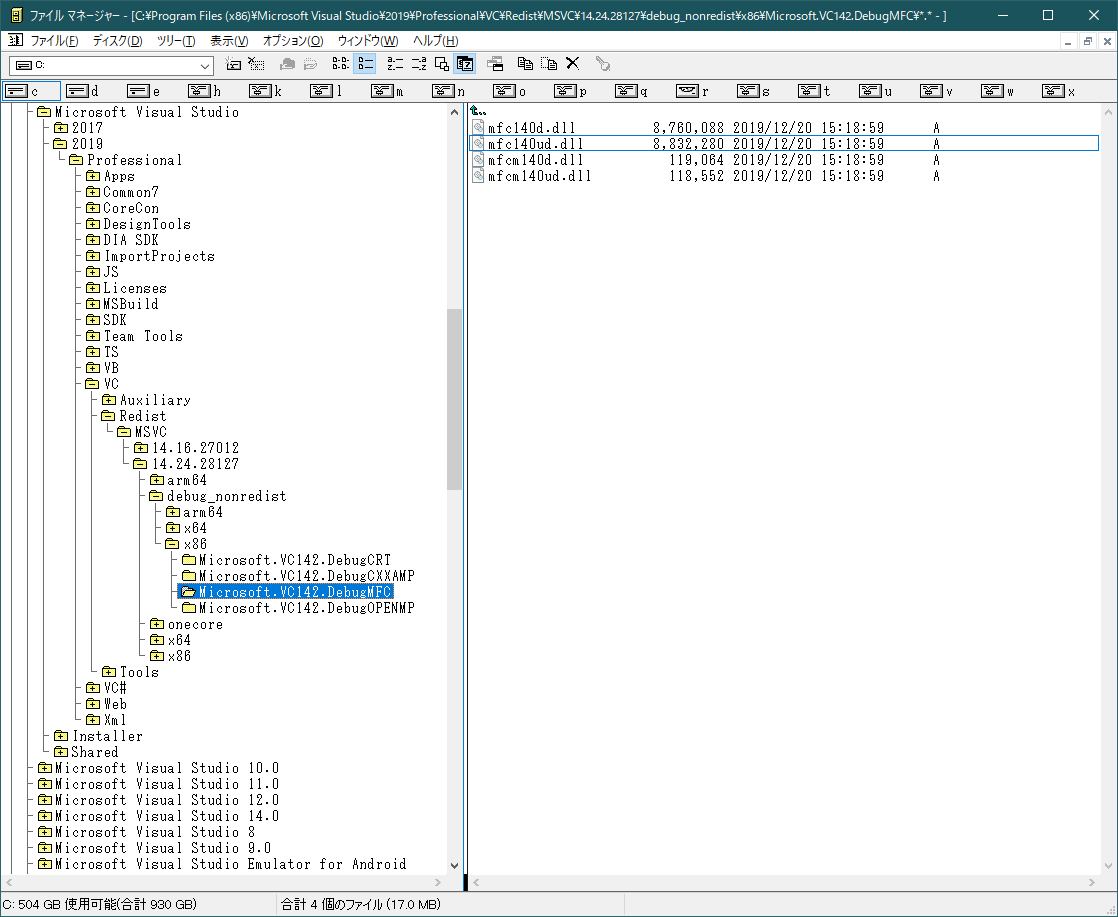The width and height of the screenshot is (1118, 917).
Task: Open network drive t
Action: 809,91
